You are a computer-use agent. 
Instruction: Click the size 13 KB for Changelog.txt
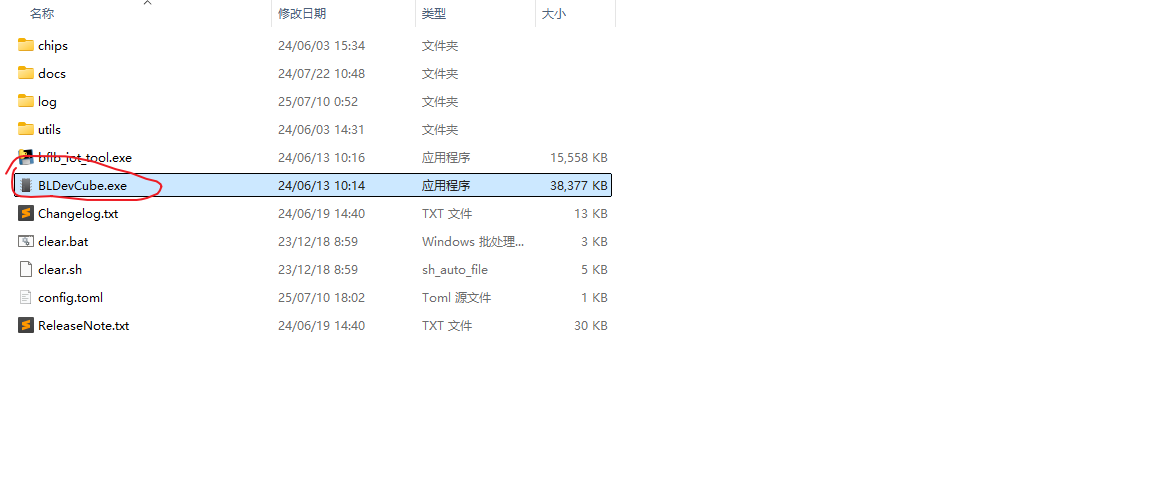click(591, 214)
